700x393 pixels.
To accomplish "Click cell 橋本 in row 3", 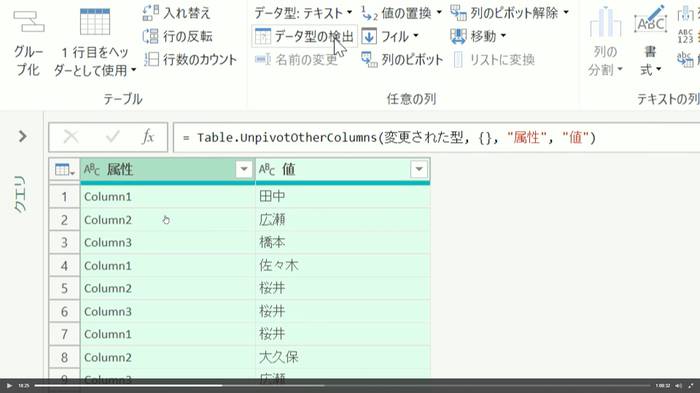I will (343, 242).
